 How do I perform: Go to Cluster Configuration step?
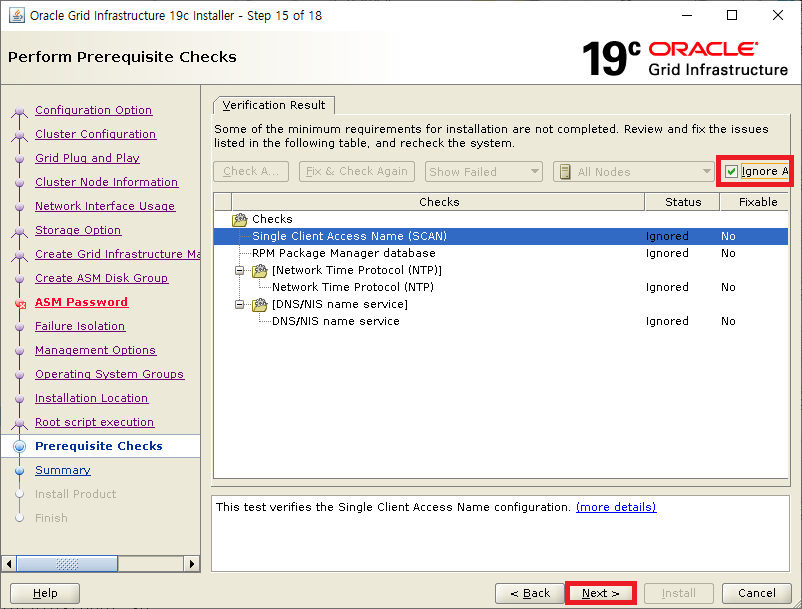(96, 134)
